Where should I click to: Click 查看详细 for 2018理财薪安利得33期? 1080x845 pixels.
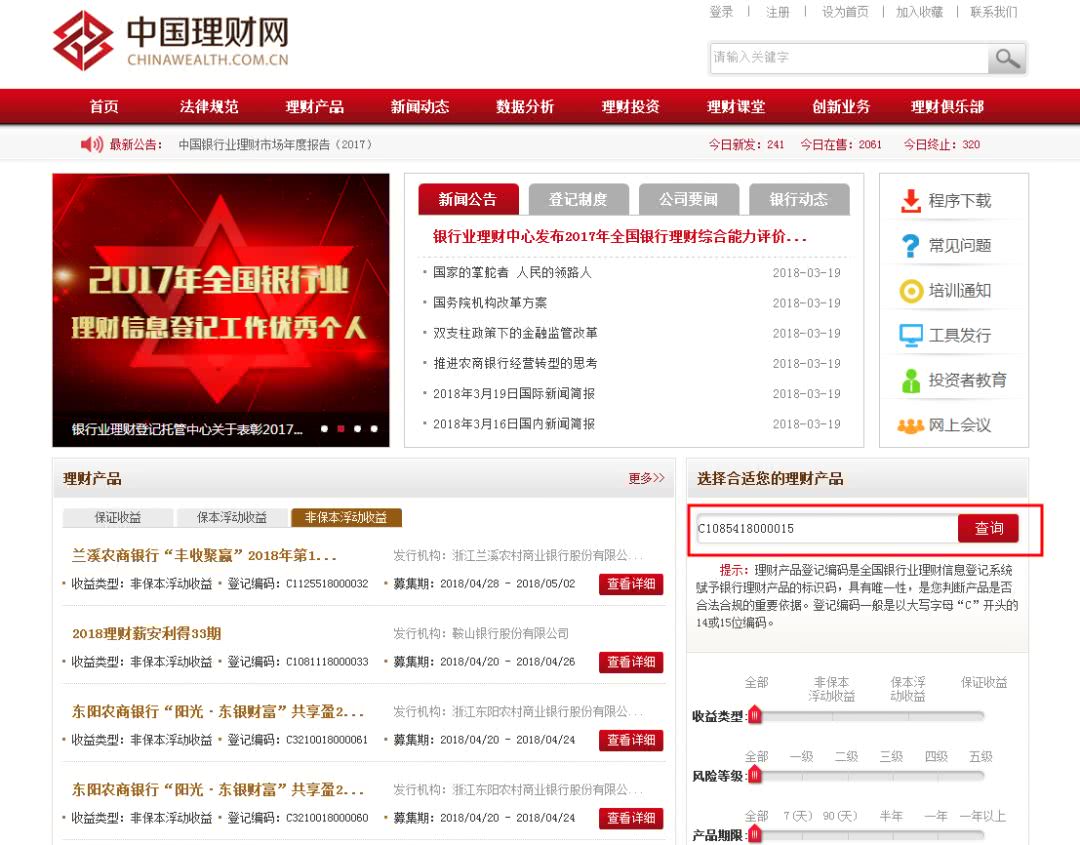631,662
